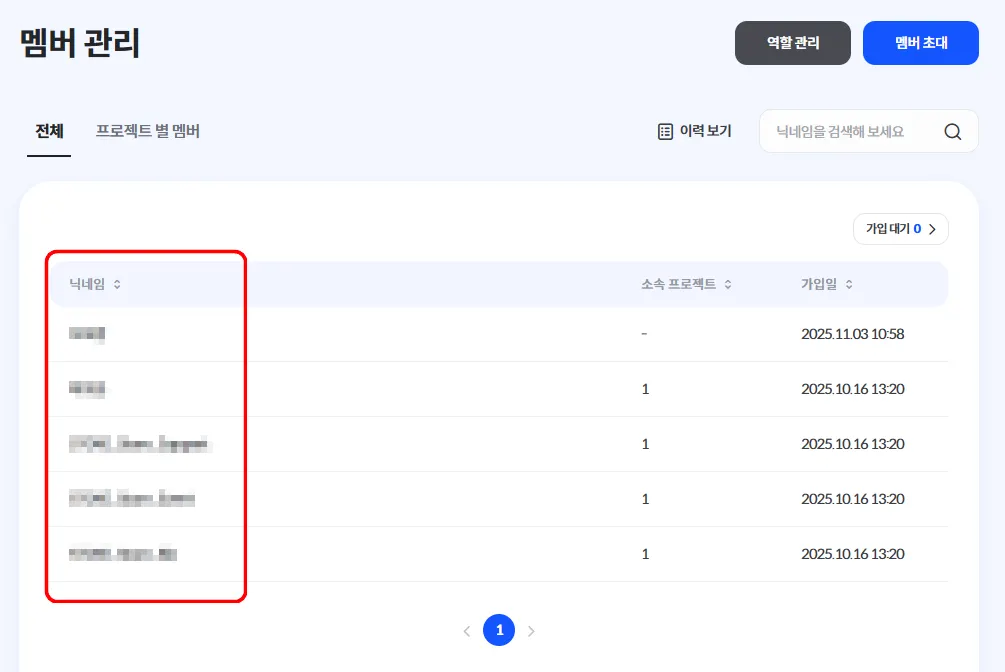Switch to 전체 tab
This screenshot has height=672, width=1005.
point(49,131)
